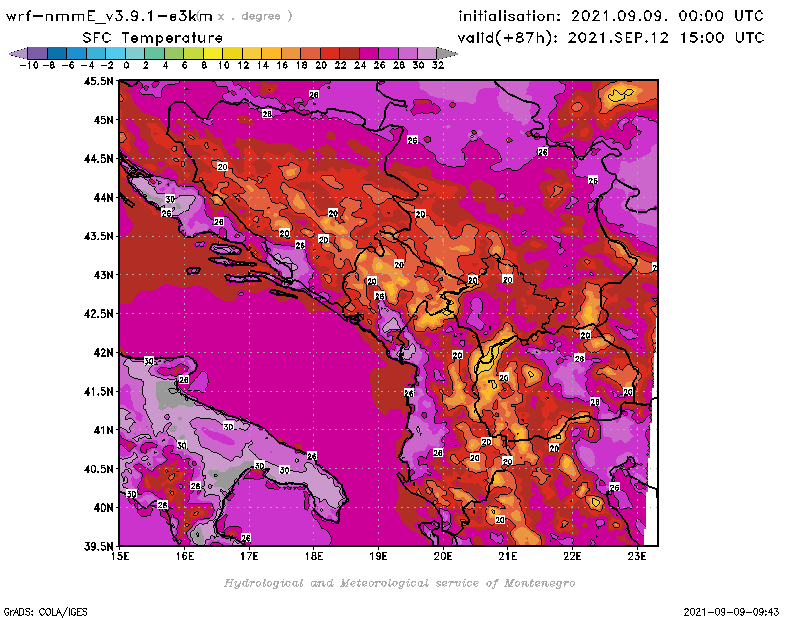Select the colorbar segment between 26 and 28
Image resolution: width=800 pixels, height=618 pixels.
click(388, 53)
